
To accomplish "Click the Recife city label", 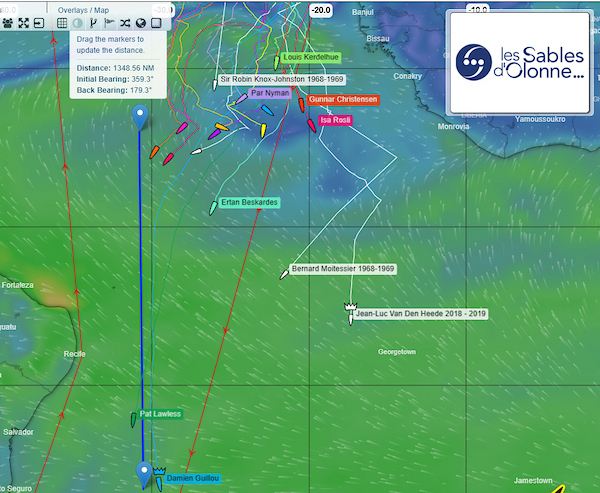I will tap(74, 354).
